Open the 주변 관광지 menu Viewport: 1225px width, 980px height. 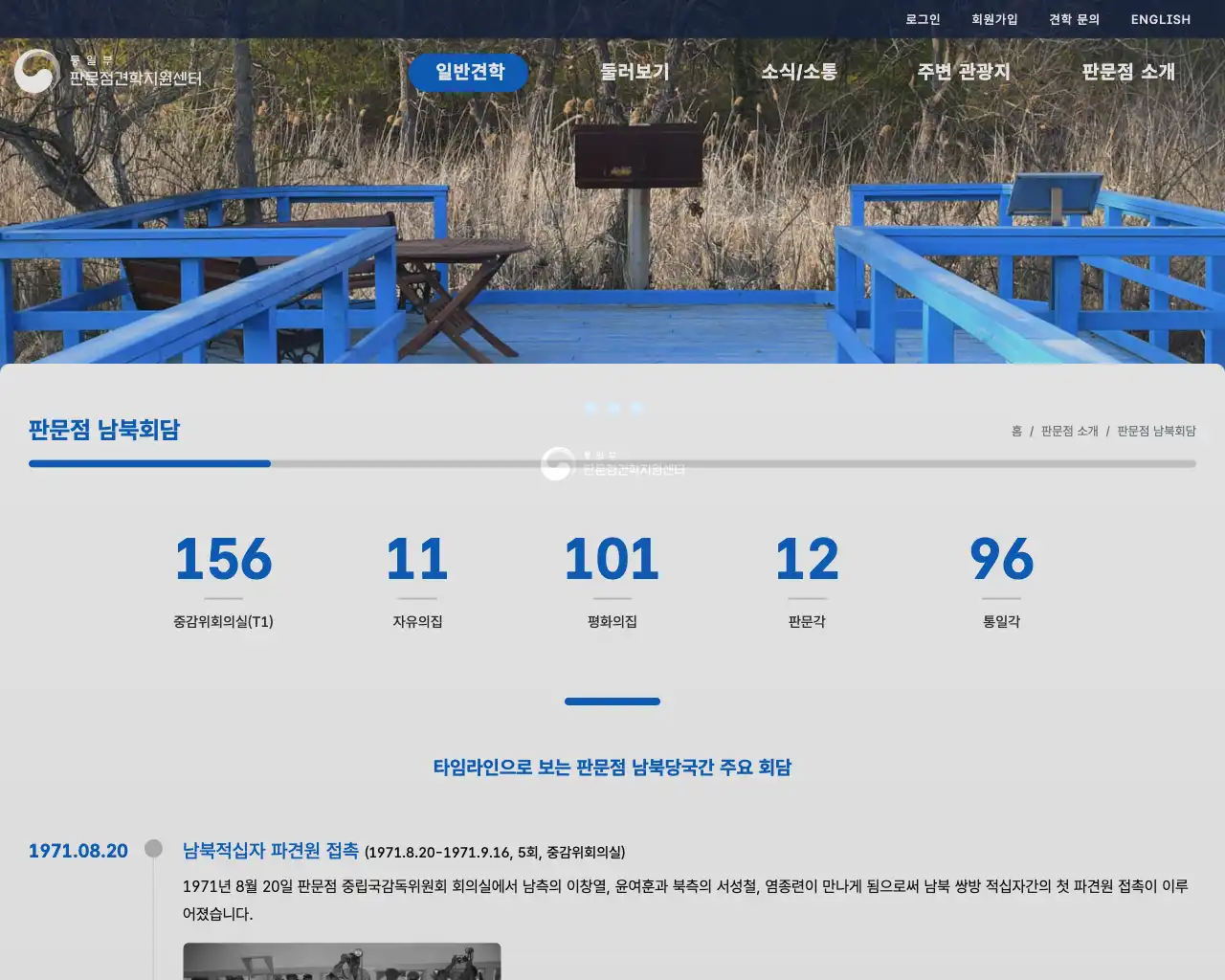(x=964, y=72)
